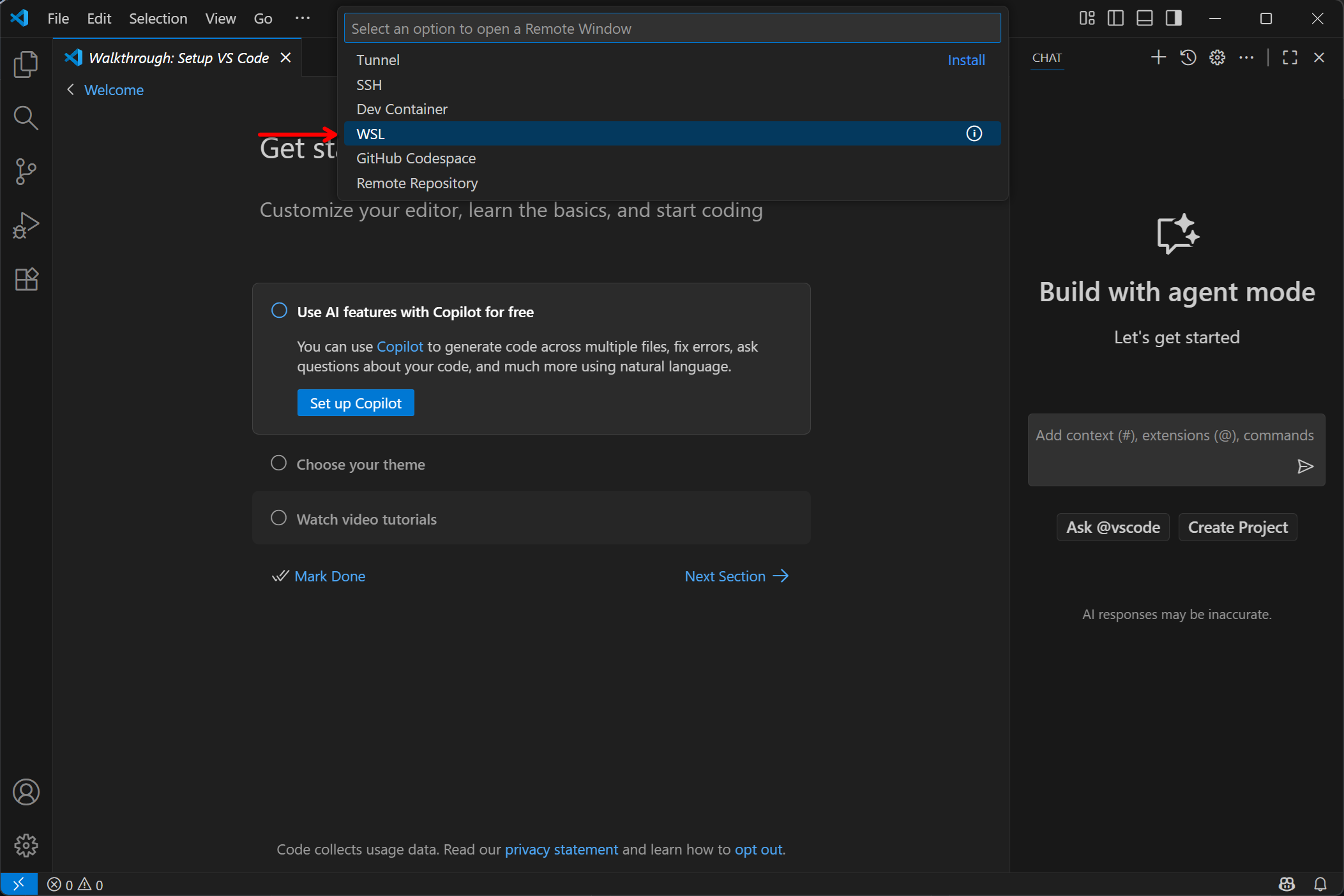Select WSL from remote options list
The width and height of the screenshot is (1344, 896).
tap(371, 134)
